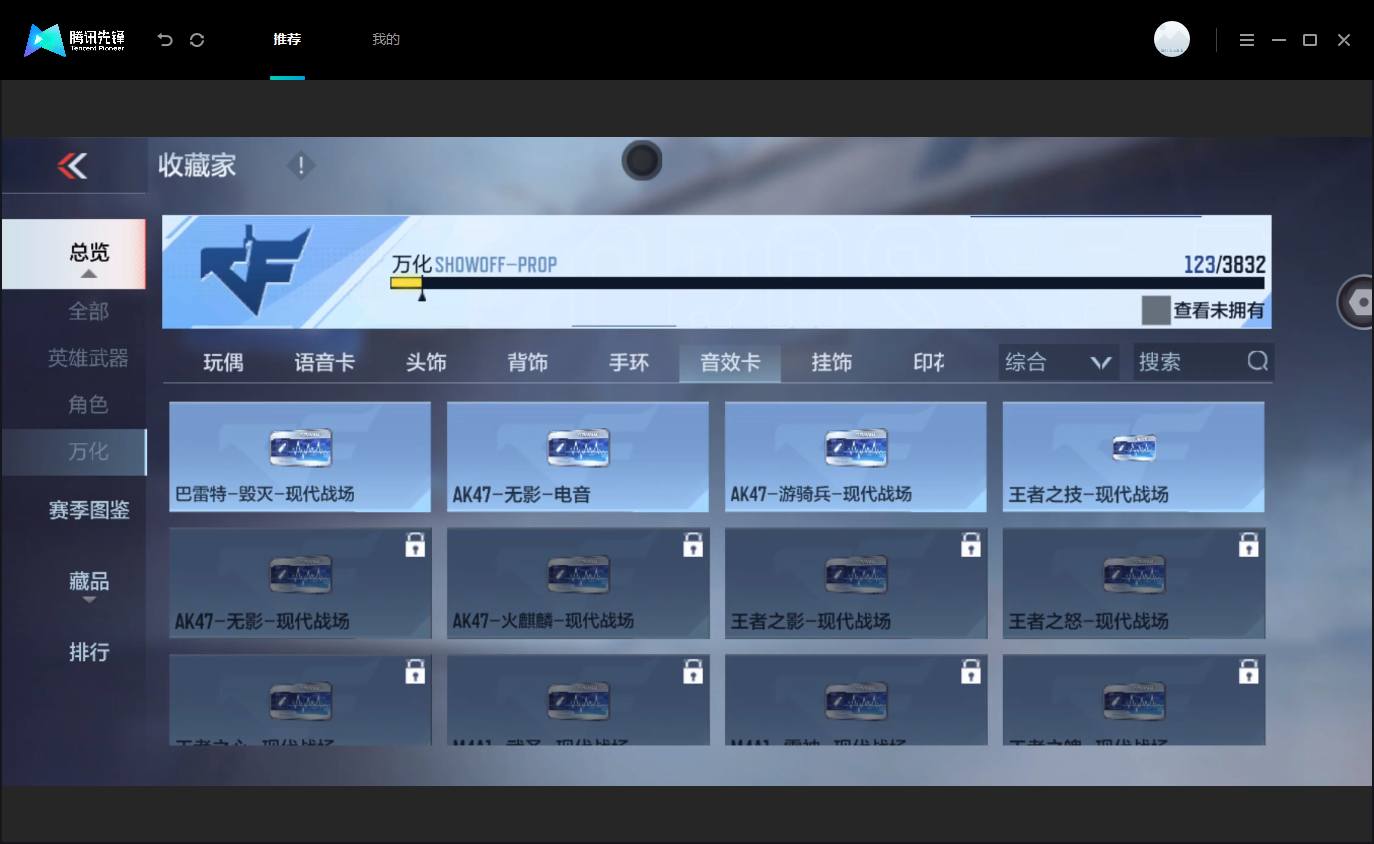Click the 搜索 search input field
This screenshot has height=844, width=1374.
pyautogui.click(x=1202, y=362)
